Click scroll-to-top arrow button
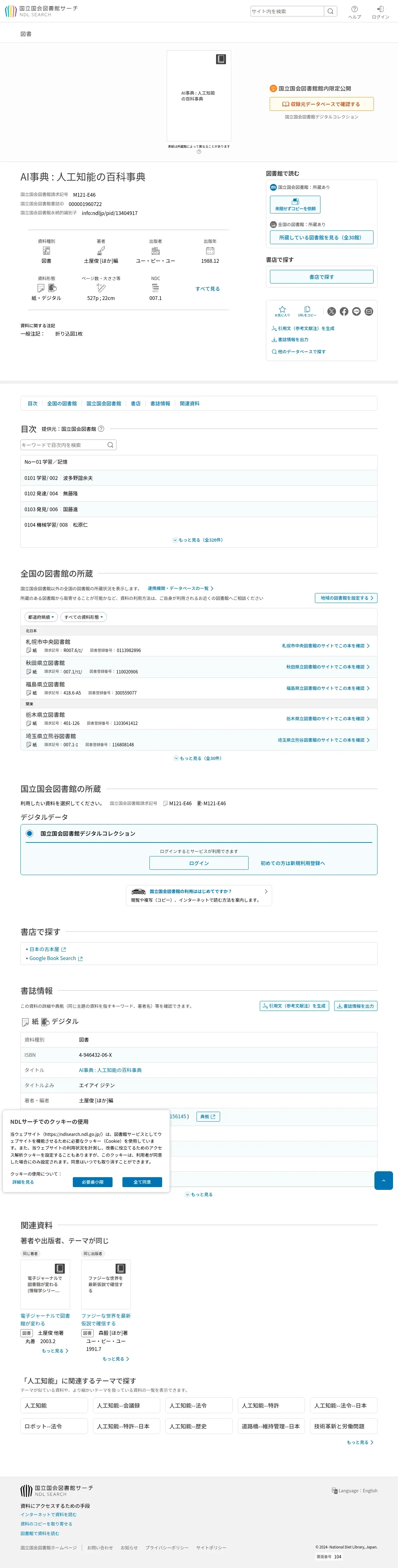Screen dimensions: 398x1568 [383, 1180]
